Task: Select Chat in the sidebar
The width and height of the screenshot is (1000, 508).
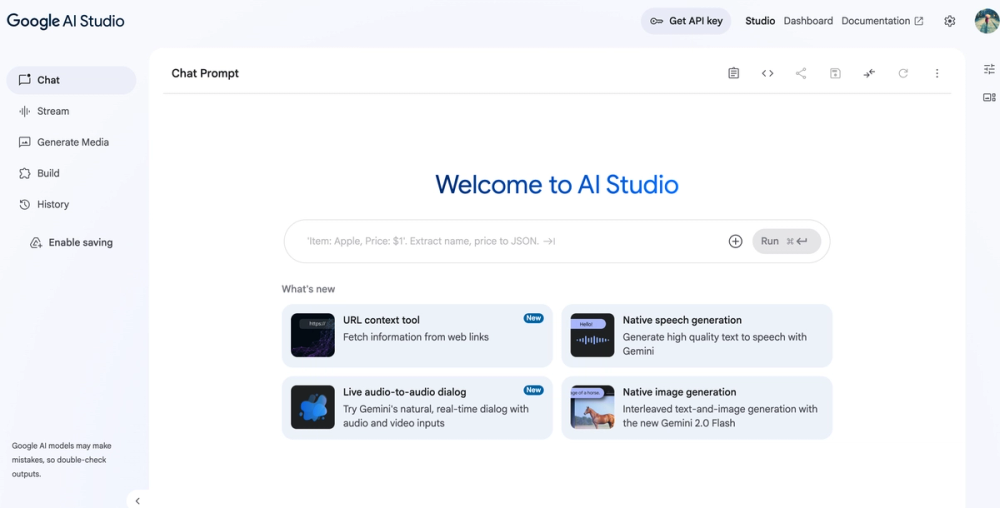Action: point(71,80)
